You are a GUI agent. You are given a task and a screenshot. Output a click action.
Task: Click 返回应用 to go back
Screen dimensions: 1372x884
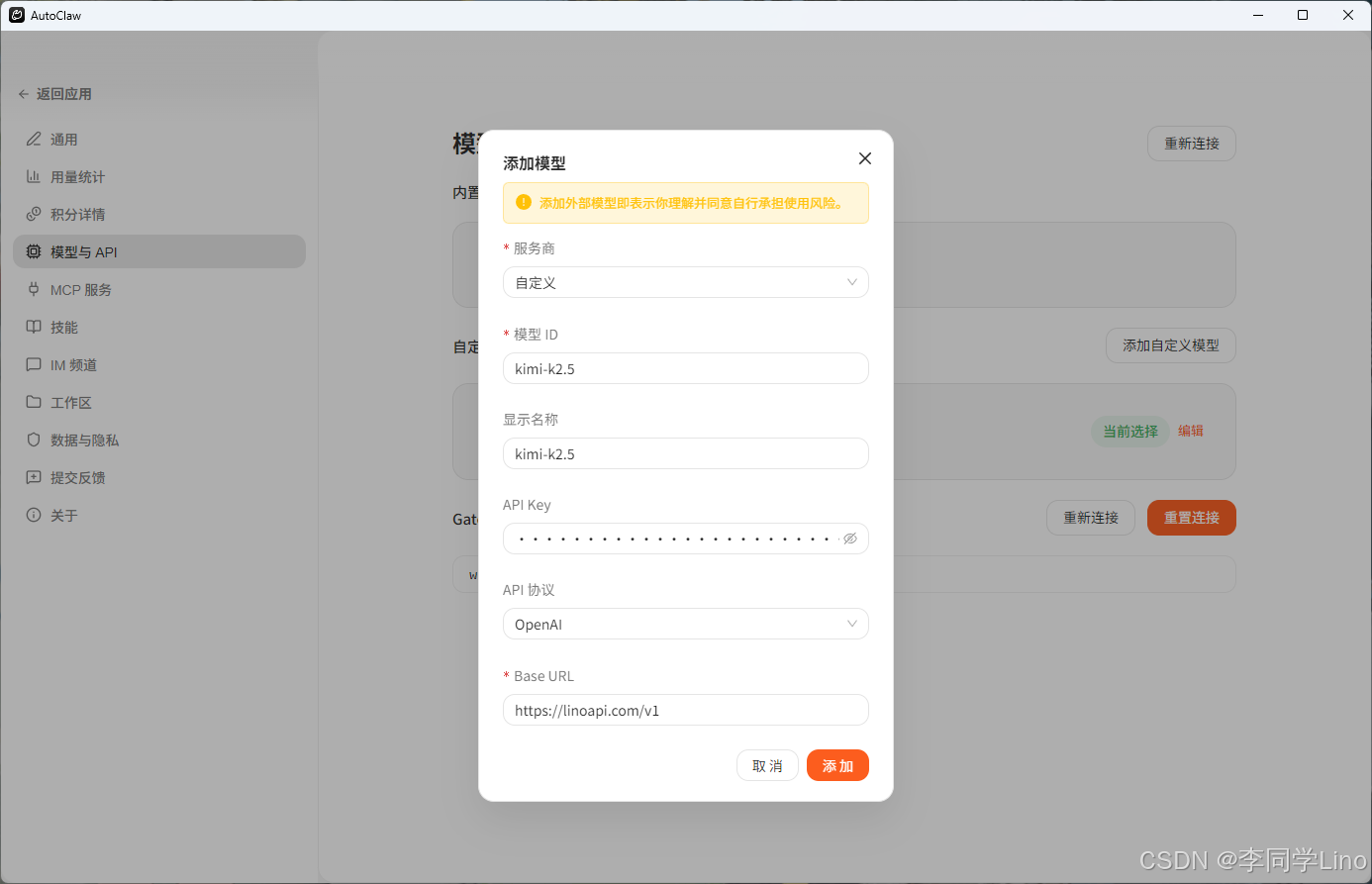55,94
